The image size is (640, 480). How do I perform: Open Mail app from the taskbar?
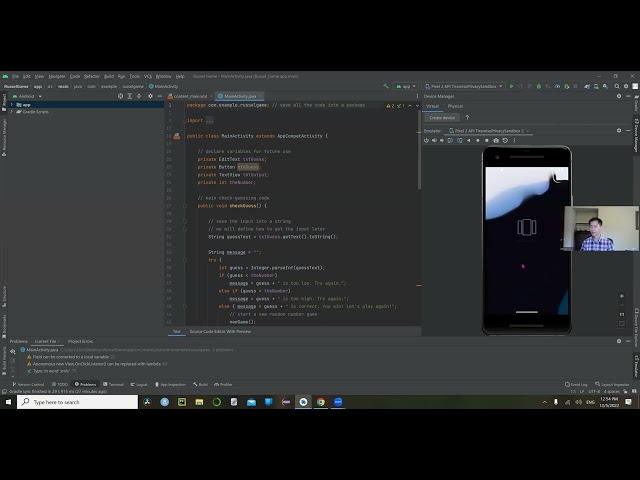(x=251, y=402)
